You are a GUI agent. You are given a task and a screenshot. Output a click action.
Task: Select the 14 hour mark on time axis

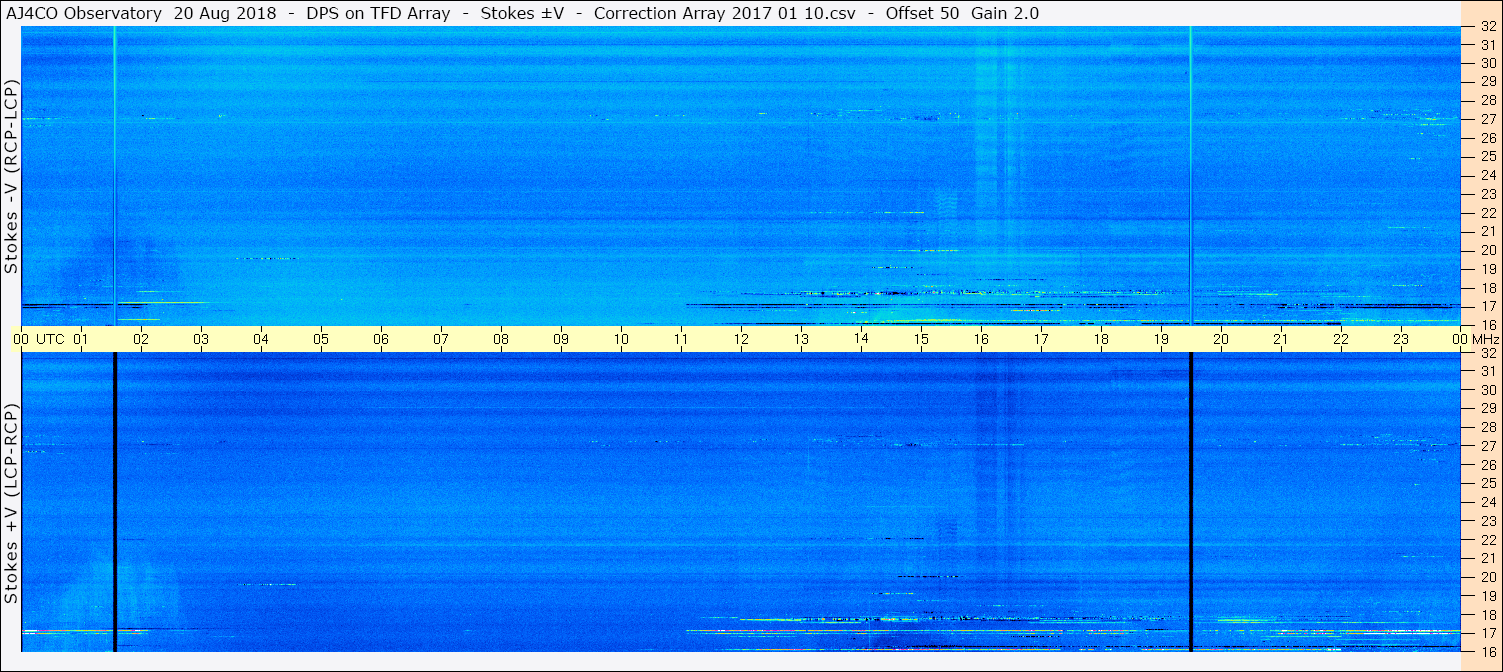(861, 339)
